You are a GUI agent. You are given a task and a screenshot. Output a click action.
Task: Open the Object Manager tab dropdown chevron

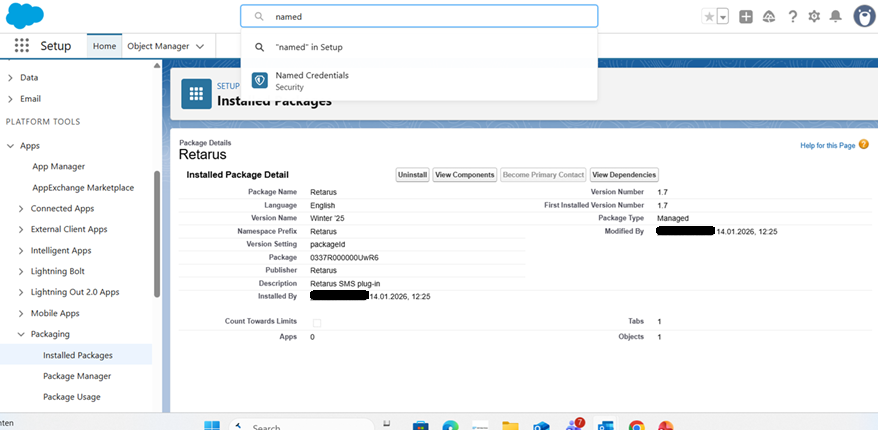(x=201, y=46)
